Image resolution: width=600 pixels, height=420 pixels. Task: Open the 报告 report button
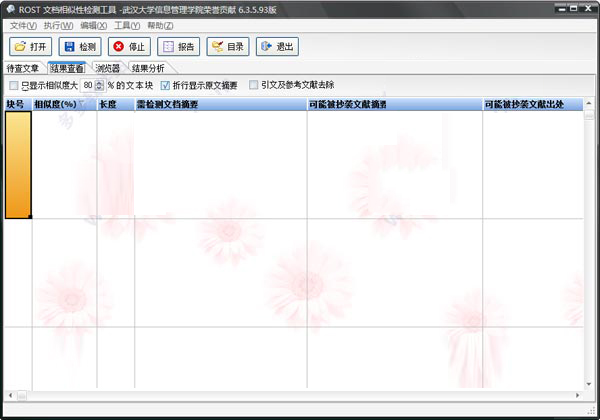tap(178, 47)
